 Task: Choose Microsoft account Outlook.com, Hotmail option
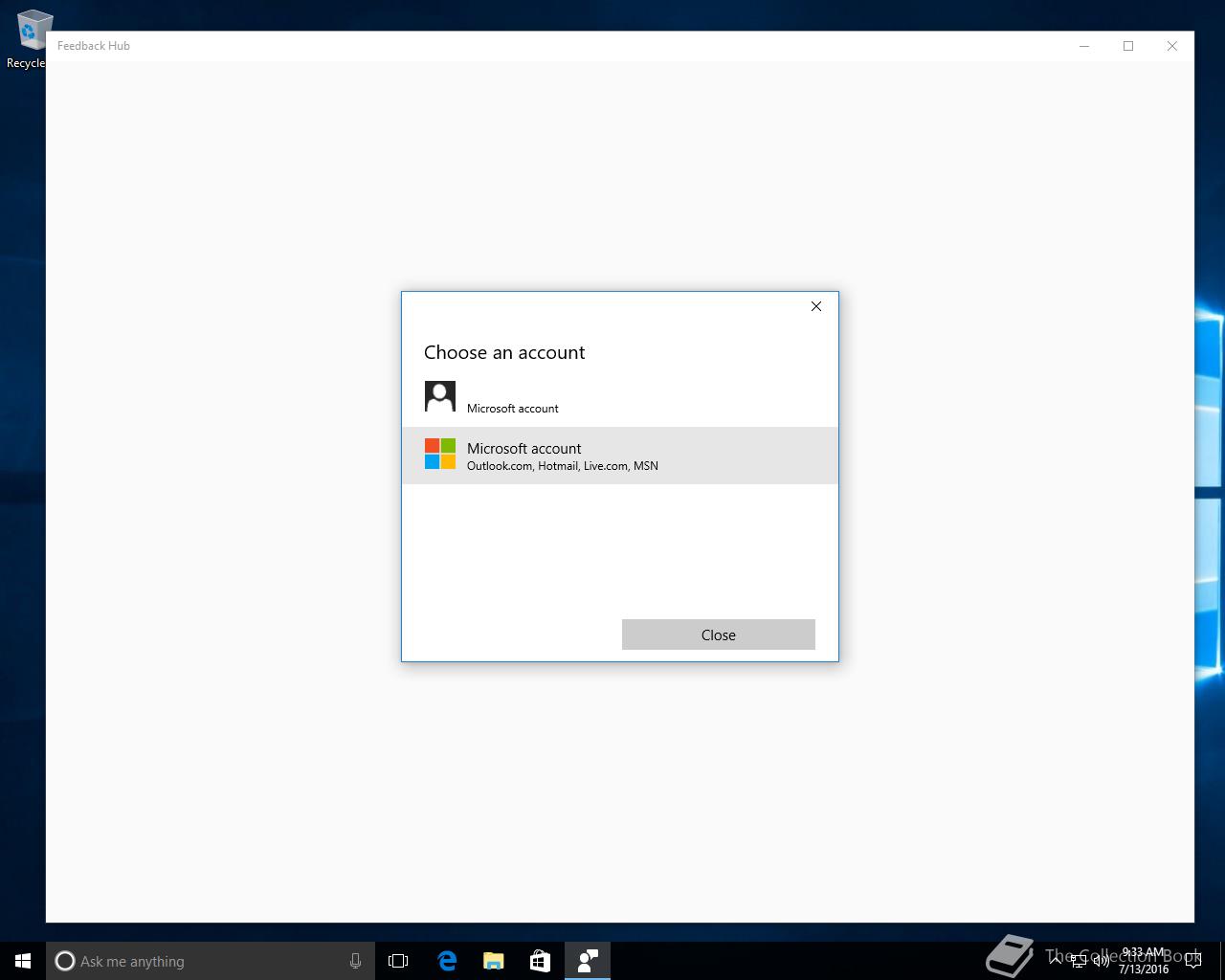[619, 456]
